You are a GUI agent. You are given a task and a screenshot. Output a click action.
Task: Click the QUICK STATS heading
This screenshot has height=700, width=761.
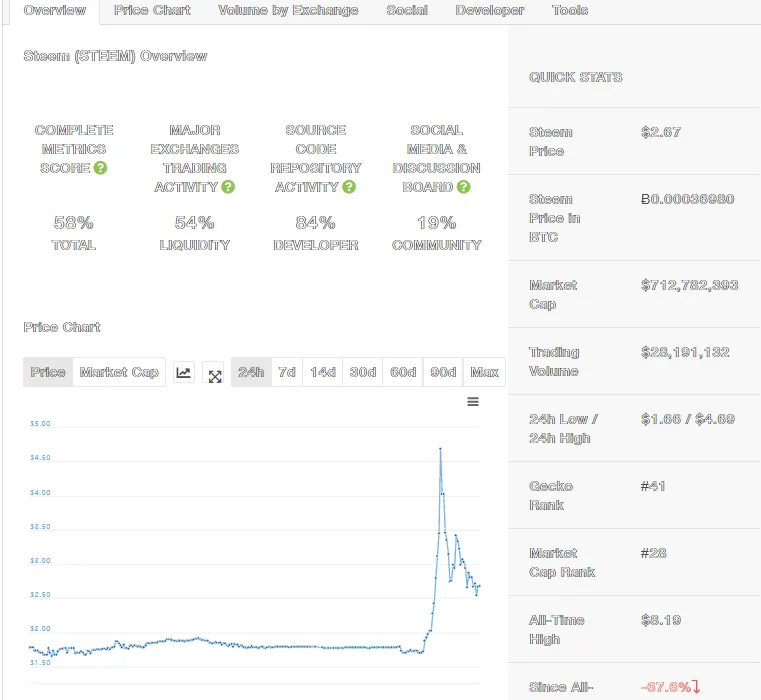tap(576, 77)
